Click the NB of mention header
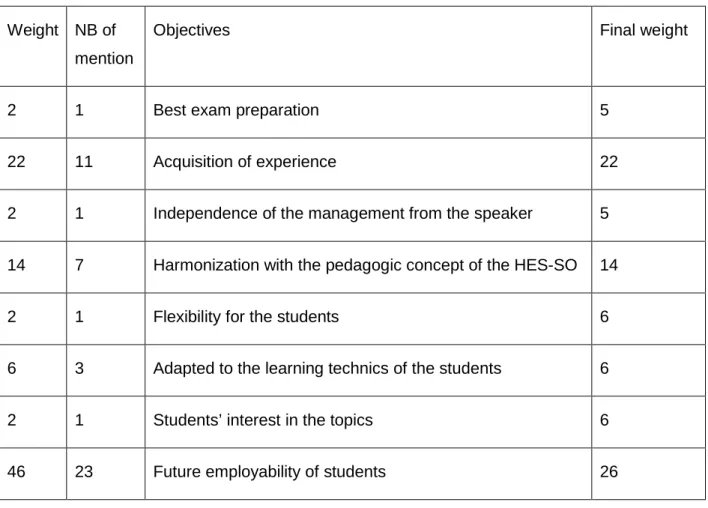The image size is (708, 508). tap(104, 44)
